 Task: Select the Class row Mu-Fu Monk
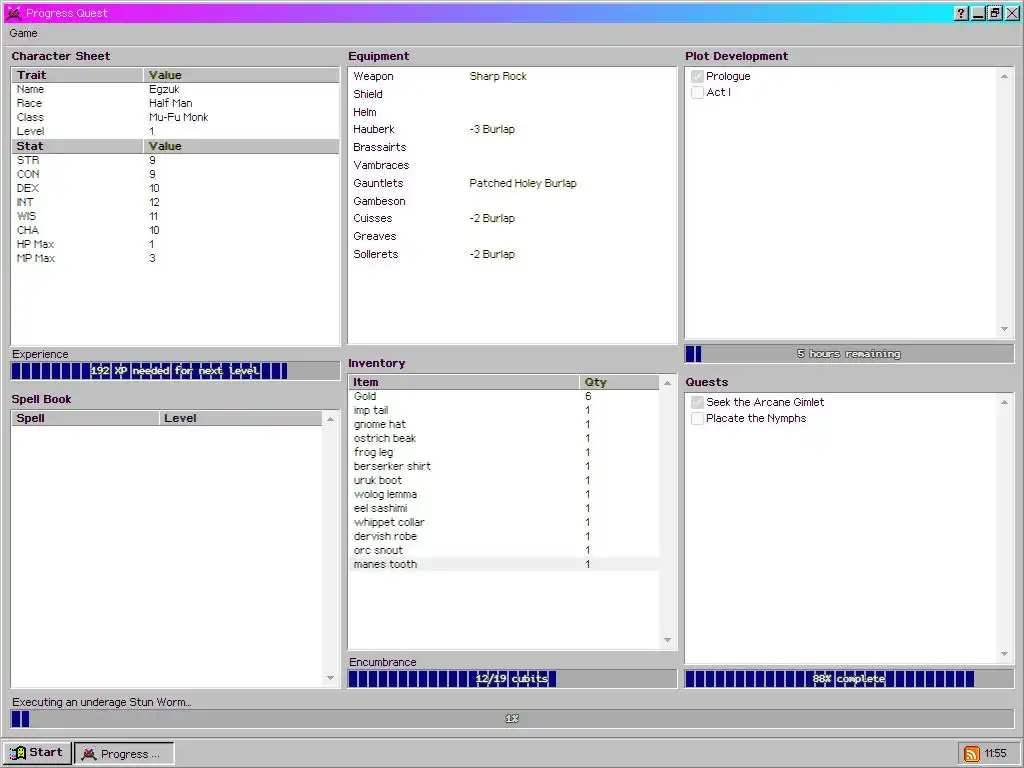click(175, 118)
